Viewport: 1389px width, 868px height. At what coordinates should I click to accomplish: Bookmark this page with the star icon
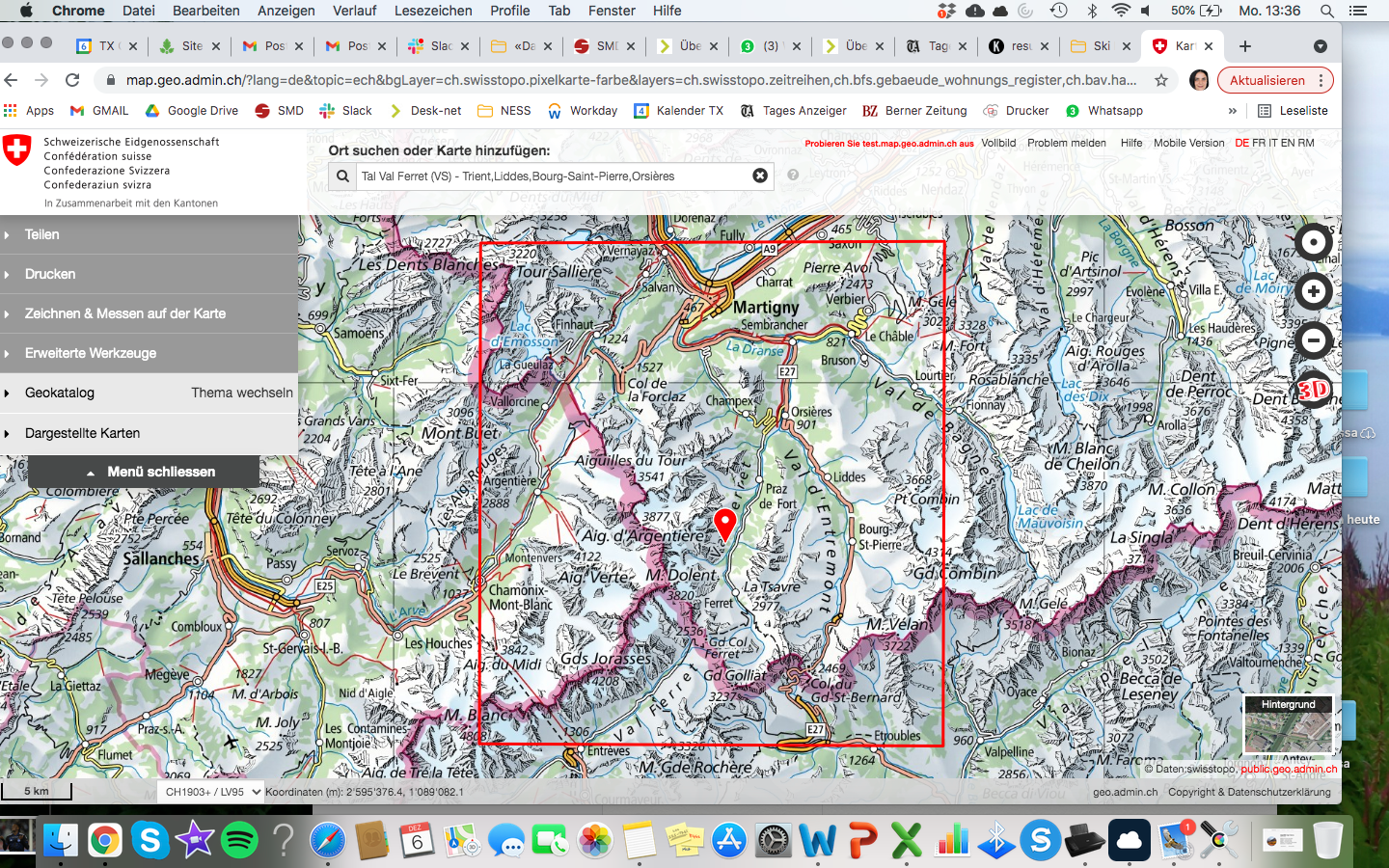point(1161,80)
